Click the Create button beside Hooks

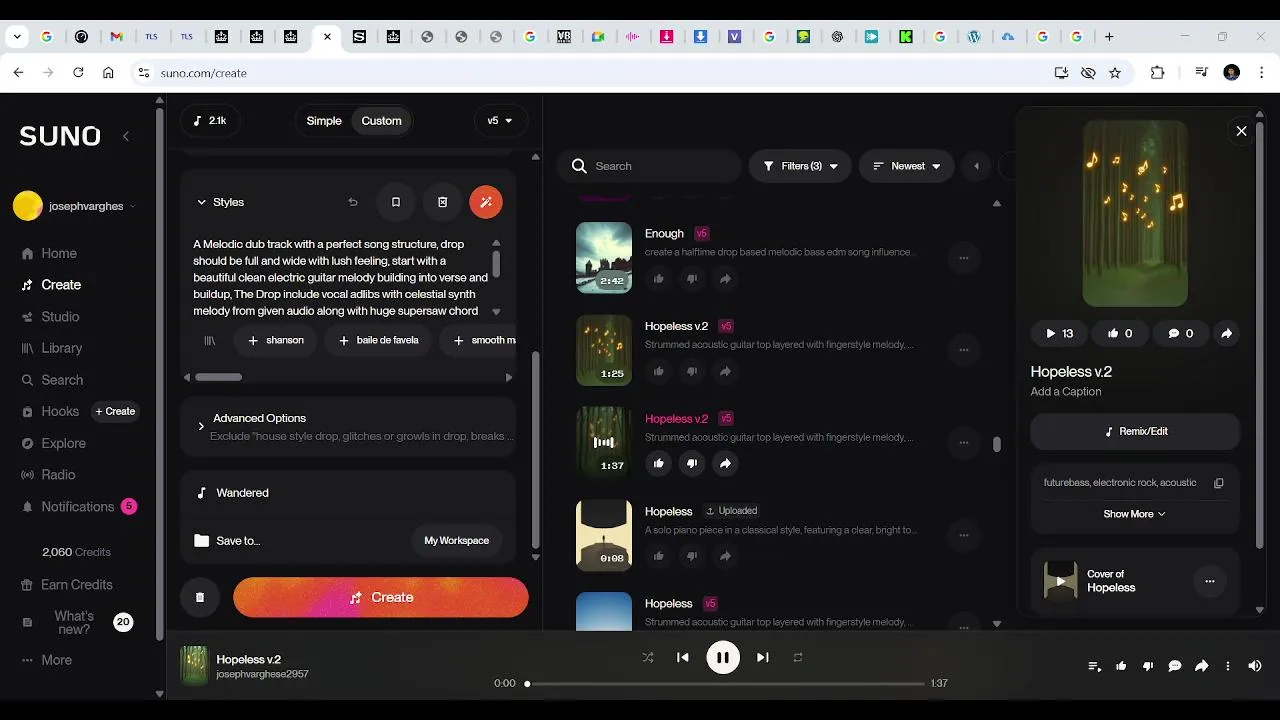tap(115, 411)
